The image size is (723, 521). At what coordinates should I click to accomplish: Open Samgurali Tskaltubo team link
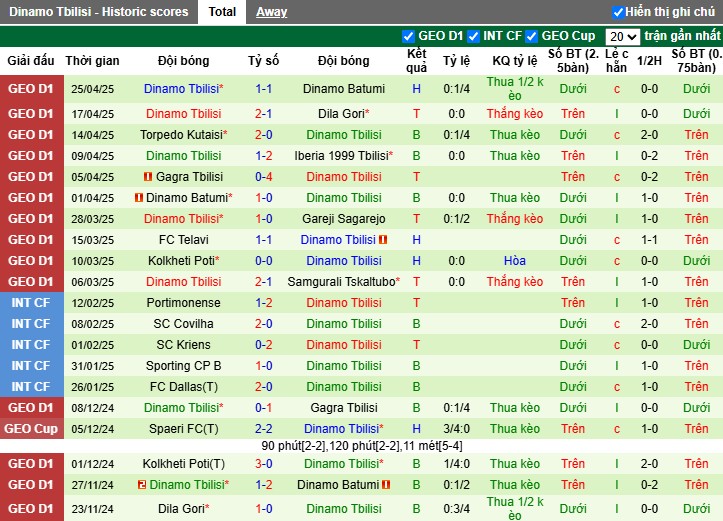(344, 282)
